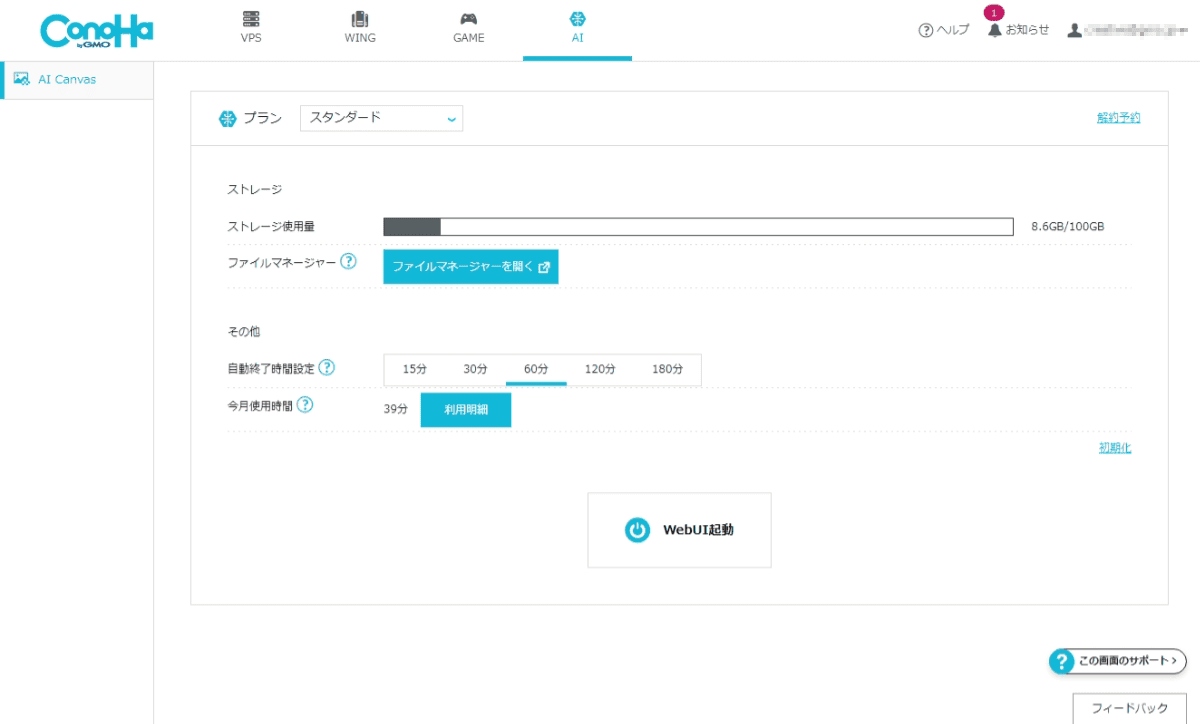Set auto-shutdown time to 30分
This screenshot has width=1200, height=724.
pyautogui.click(x=475, y=369)
